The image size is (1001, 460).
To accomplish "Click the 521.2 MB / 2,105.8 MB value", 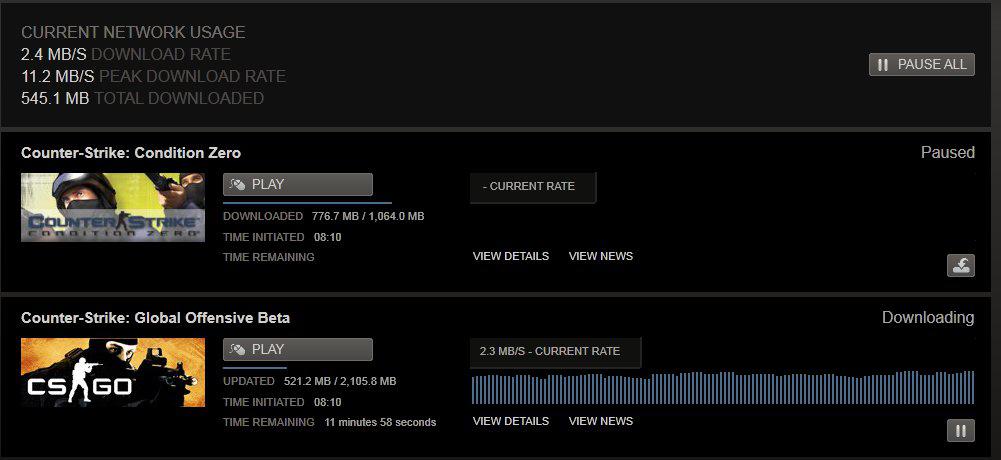I will [340, 382].
